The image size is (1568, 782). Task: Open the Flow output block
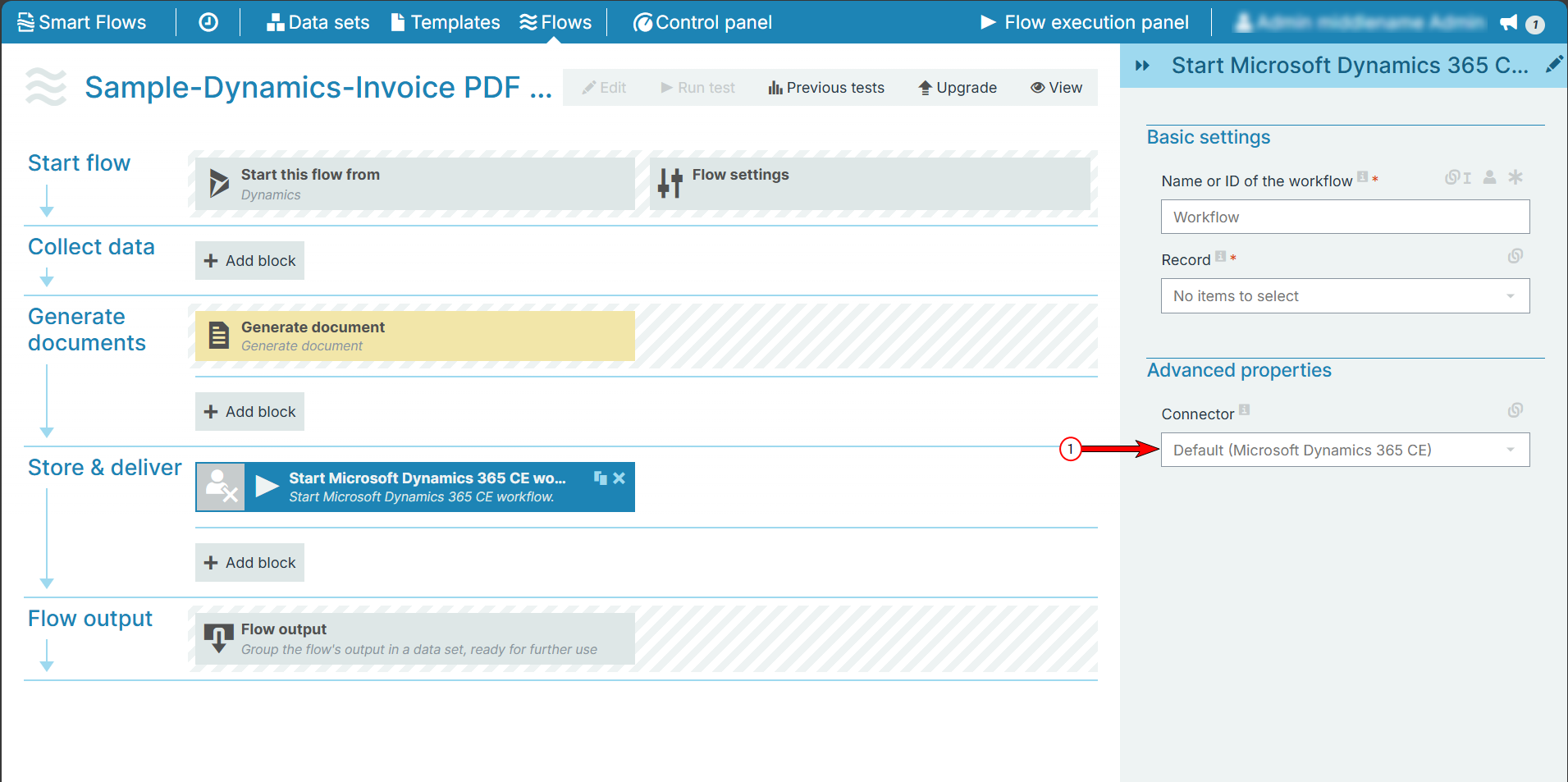click(x=415, y=638)
